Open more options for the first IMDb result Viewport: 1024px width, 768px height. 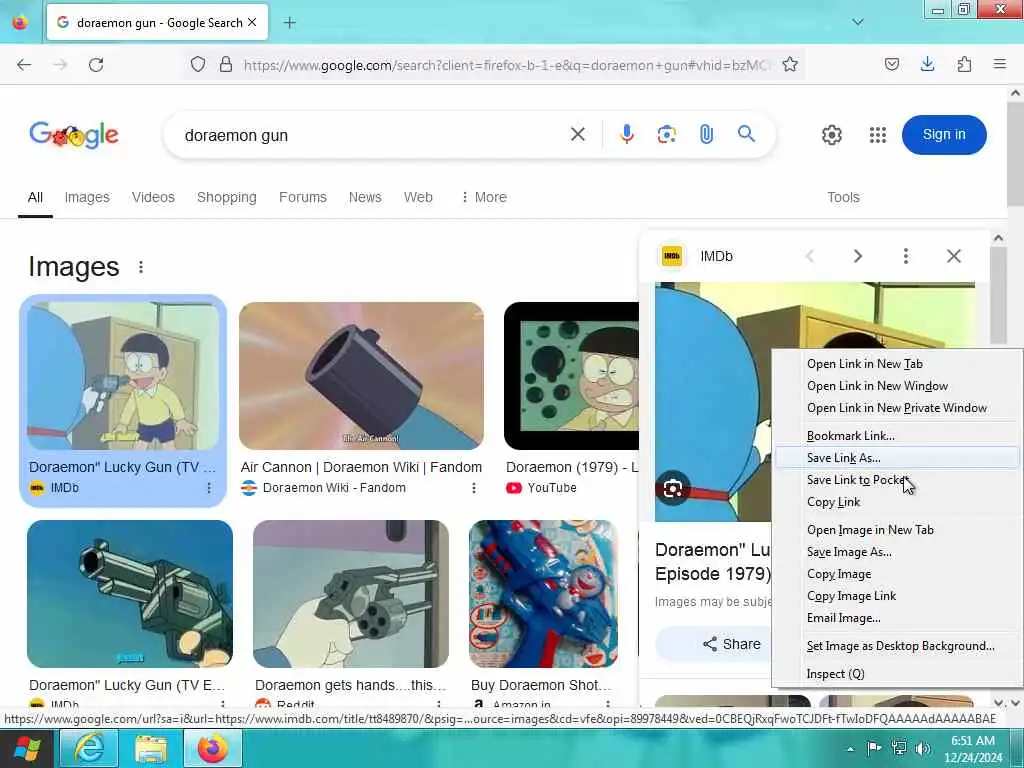209,488
